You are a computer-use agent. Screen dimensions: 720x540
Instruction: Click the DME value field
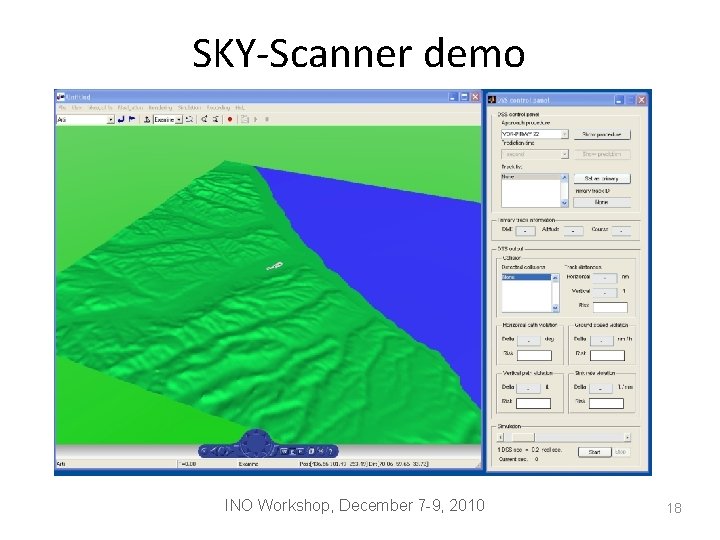pos(525,231)
